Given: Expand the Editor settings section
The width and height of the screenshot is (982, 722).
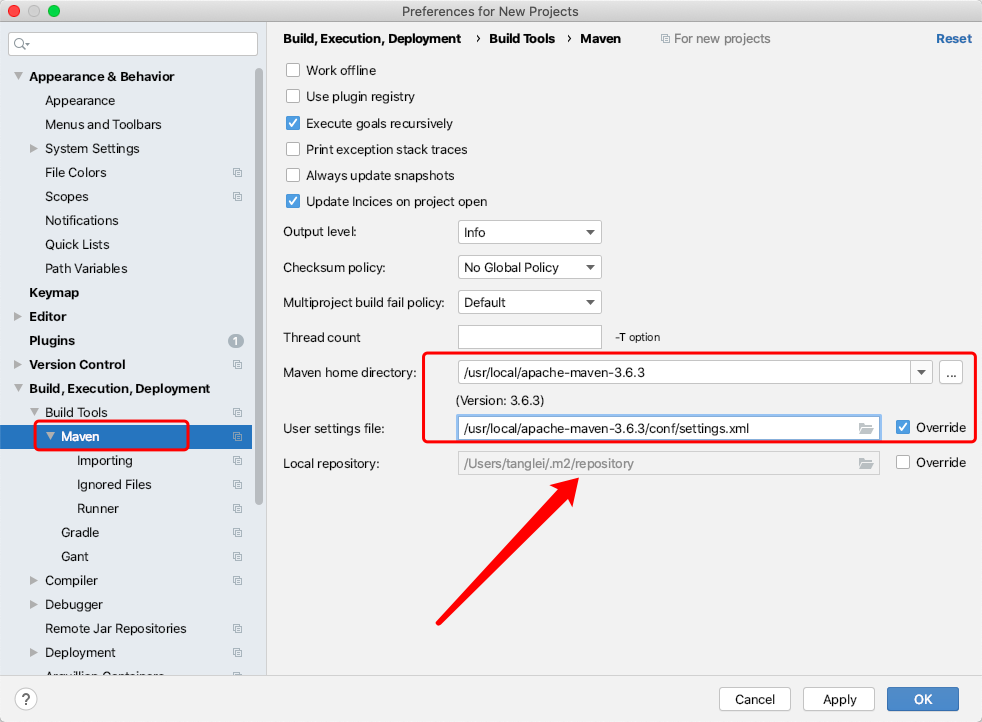Looking at the screenshot, I should pos(18,317).
